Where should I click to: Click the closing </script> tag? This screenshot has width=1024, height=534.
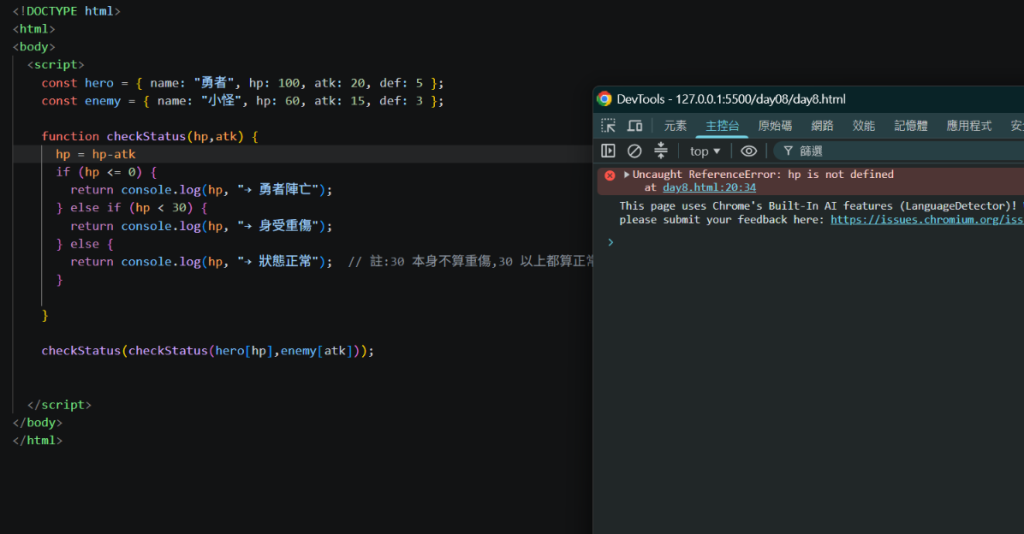(x=59, y=405)
